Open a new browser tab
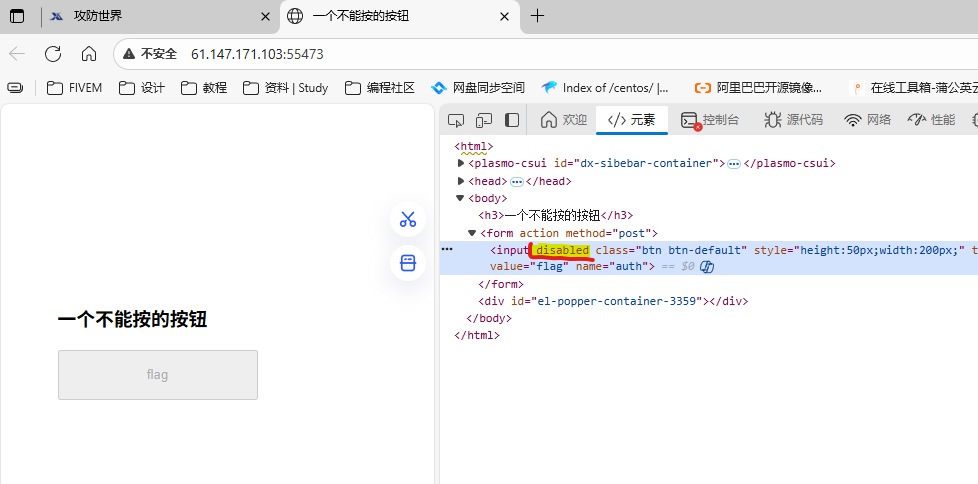This screenshot has width=978, height=484. (x=537, y=16)
